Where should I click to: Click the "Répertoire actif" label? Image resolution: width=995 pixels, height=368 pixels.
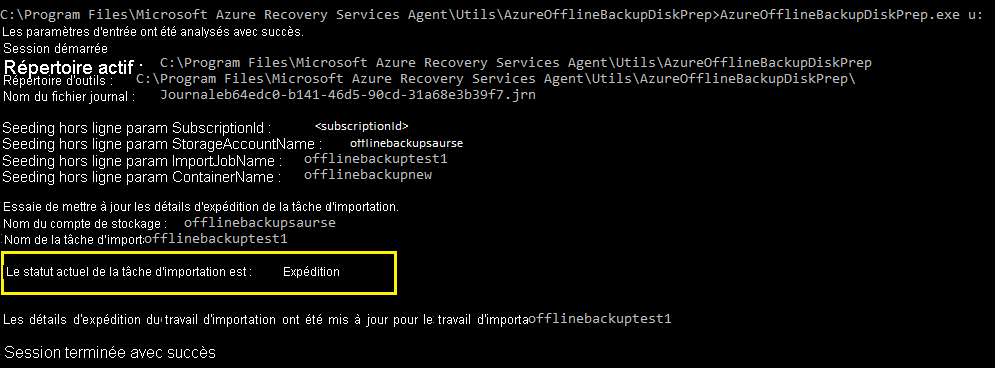click(69, 67)
